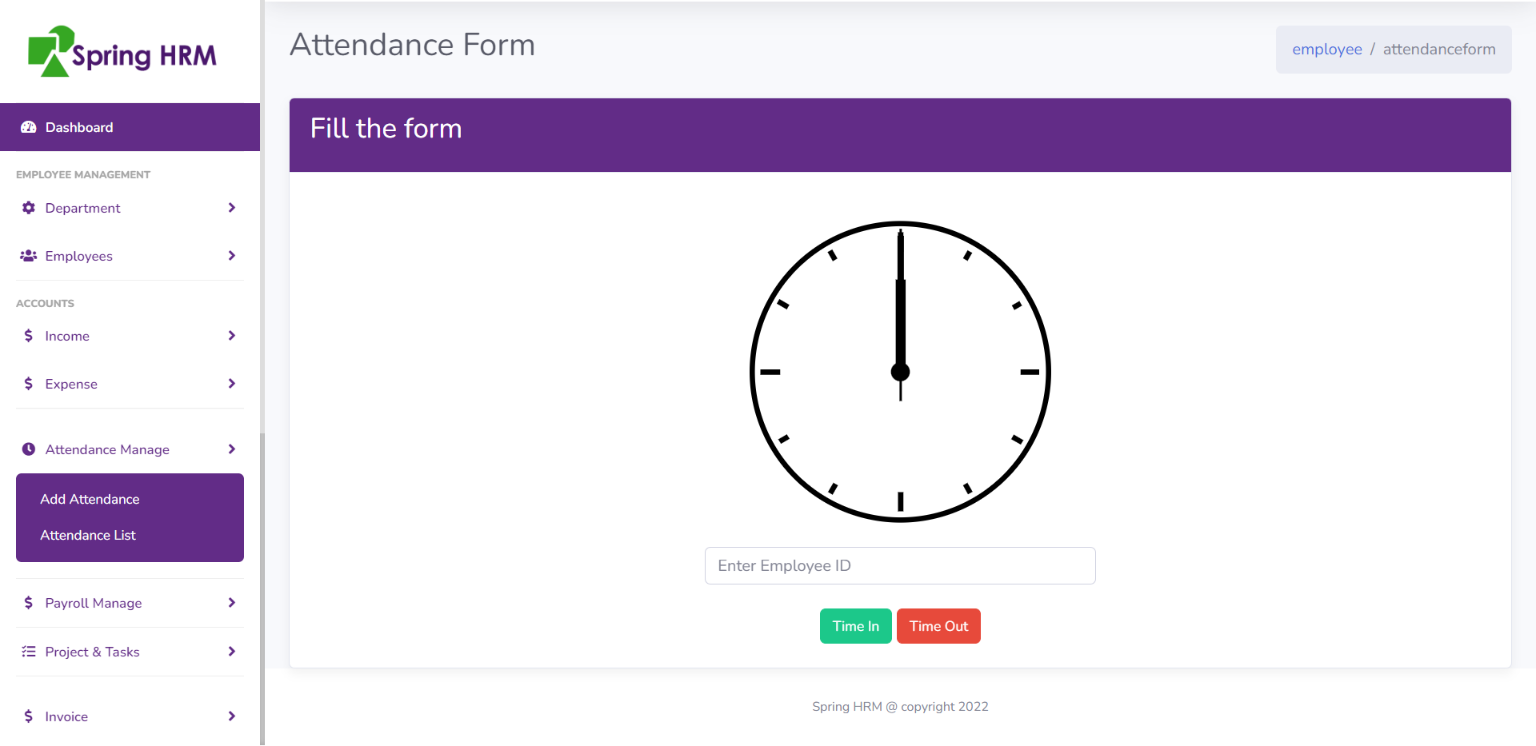Screen dimensions: 1536x746
Task: Expand the Department submenu chevron
Action: (231, 208)
